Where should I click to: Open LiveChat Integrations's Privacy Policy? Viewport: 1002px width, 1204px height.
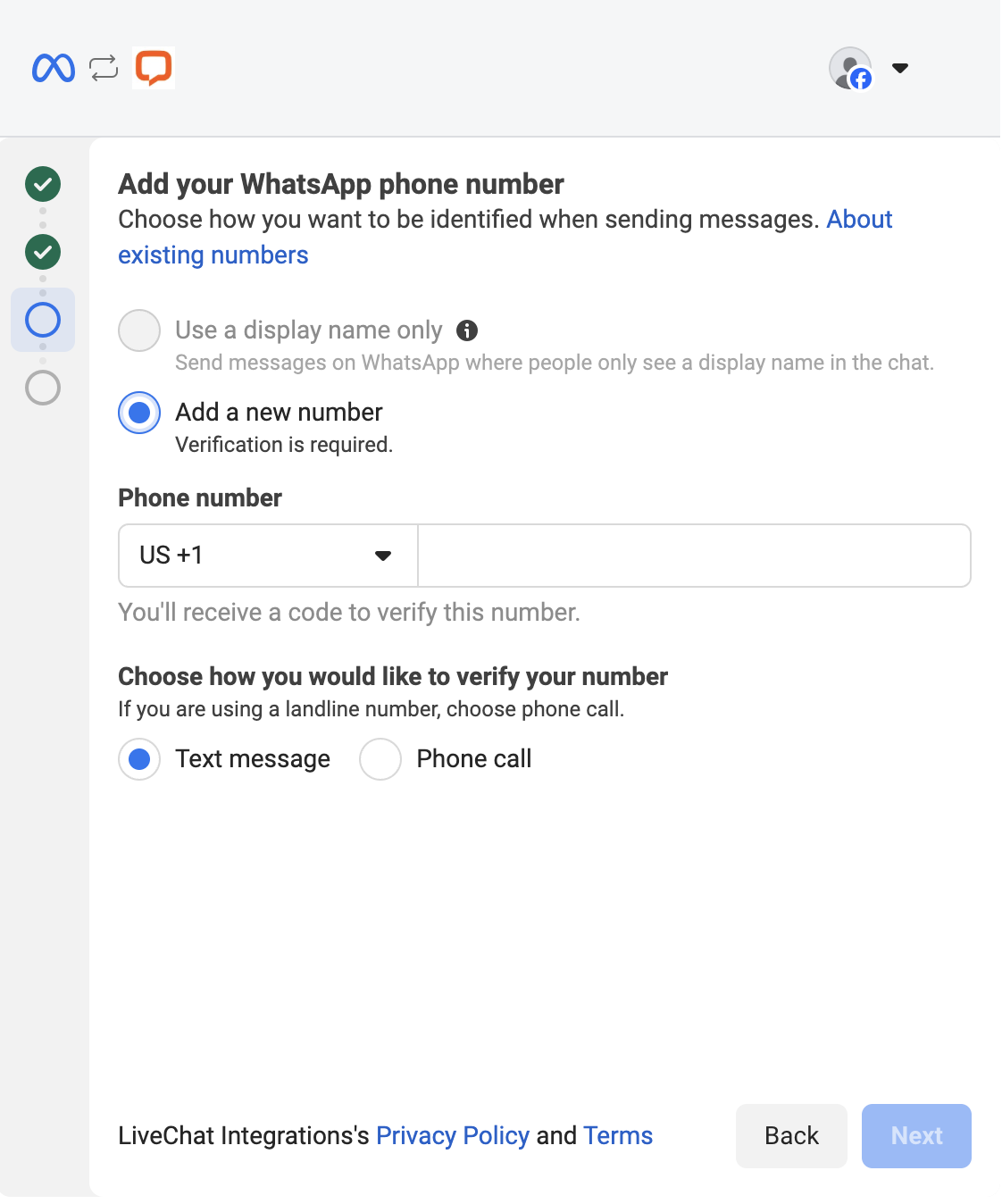(453, 1135)
